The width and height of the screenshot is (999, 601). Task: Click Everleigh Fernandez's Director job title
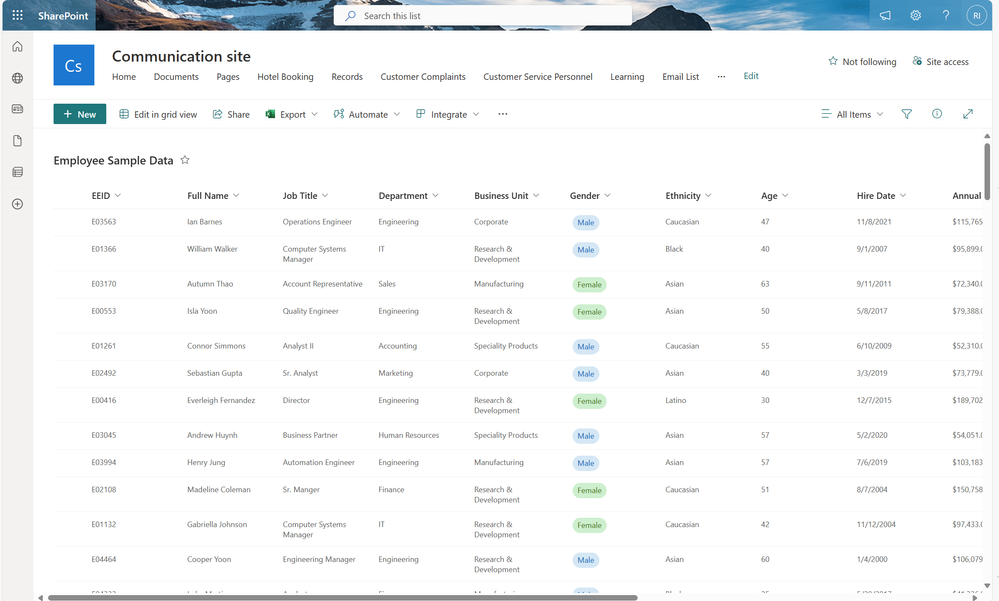tap(296, 400)
